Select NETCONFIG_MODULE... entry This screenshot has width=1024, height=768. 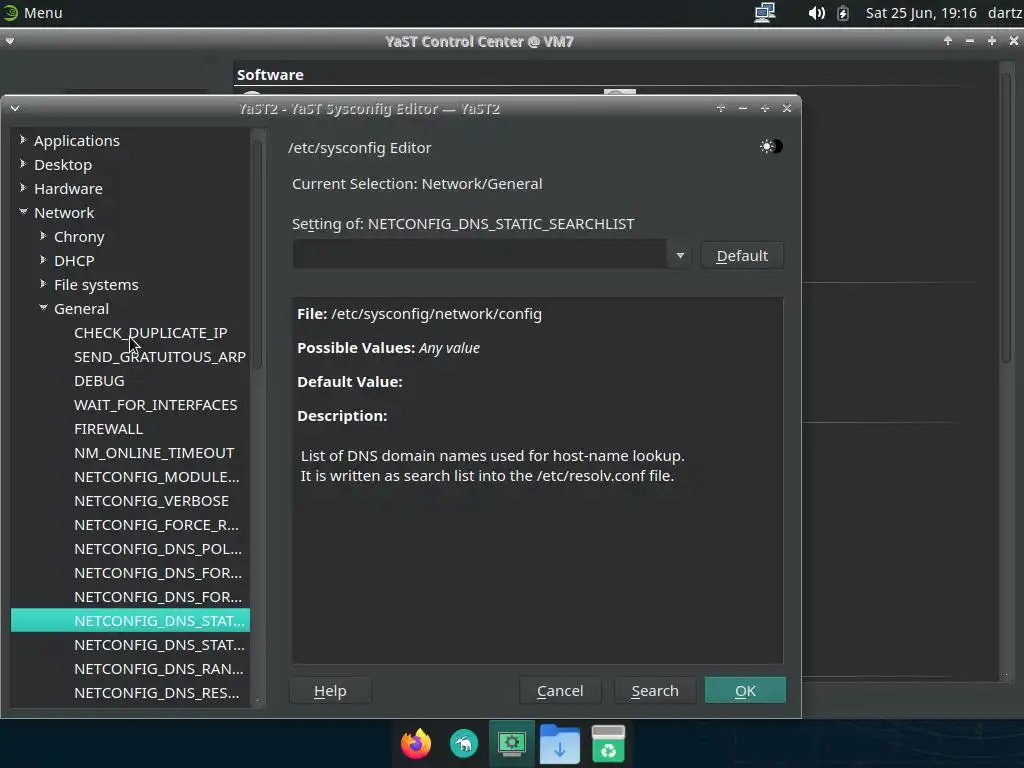pyautogui.click(x=157, y=477)
